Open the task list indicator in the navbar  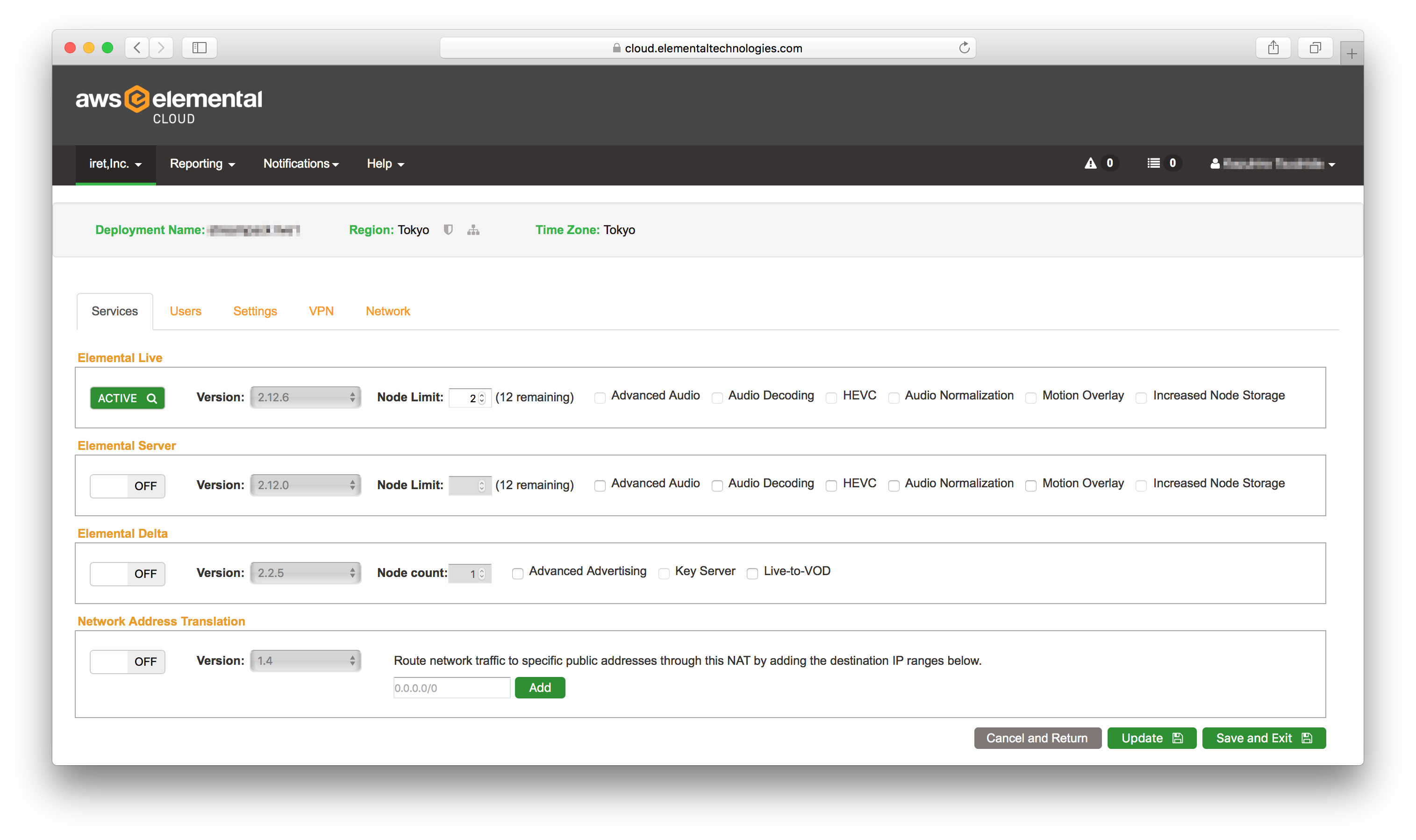tap(1161, 163)
